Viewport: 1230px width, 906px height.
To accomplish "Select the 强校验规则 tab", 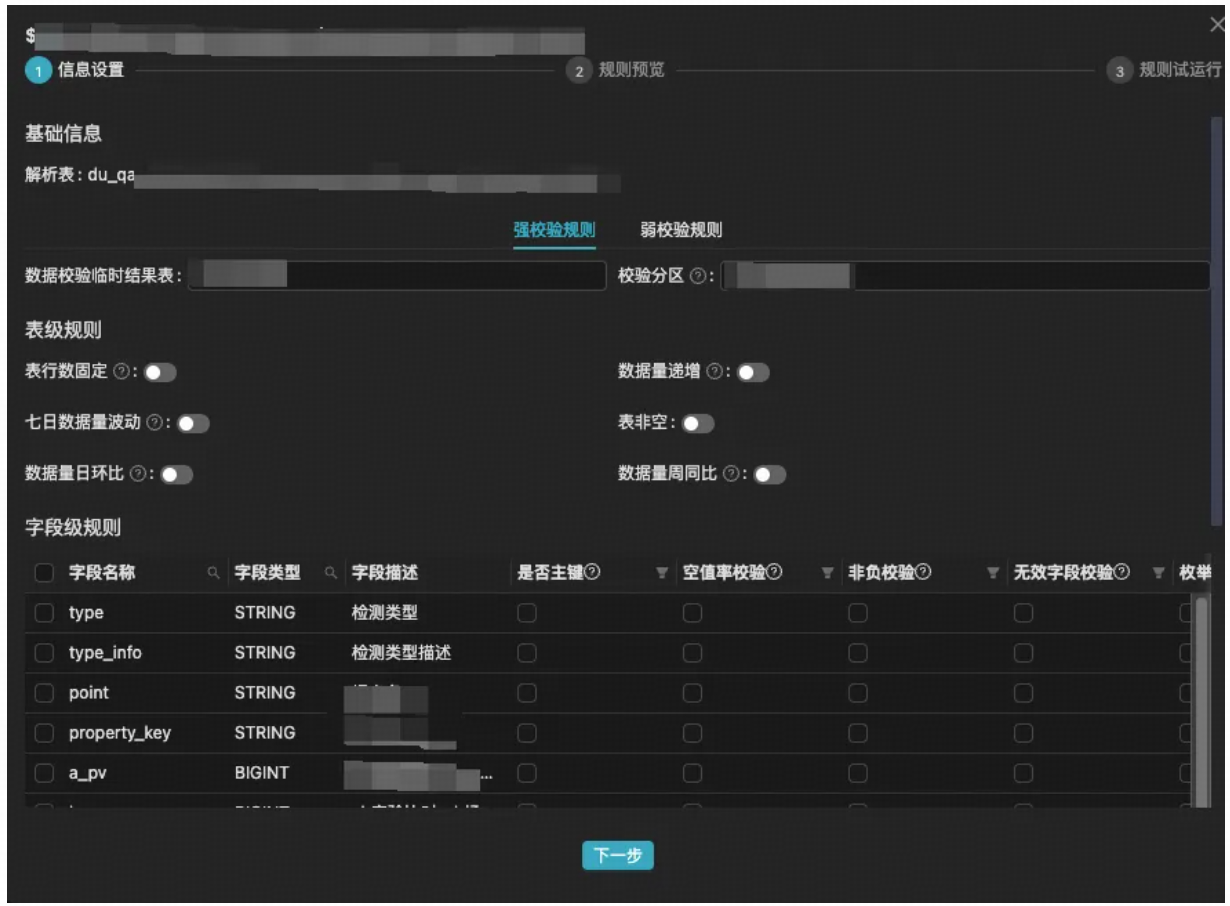I will point(554,230).
